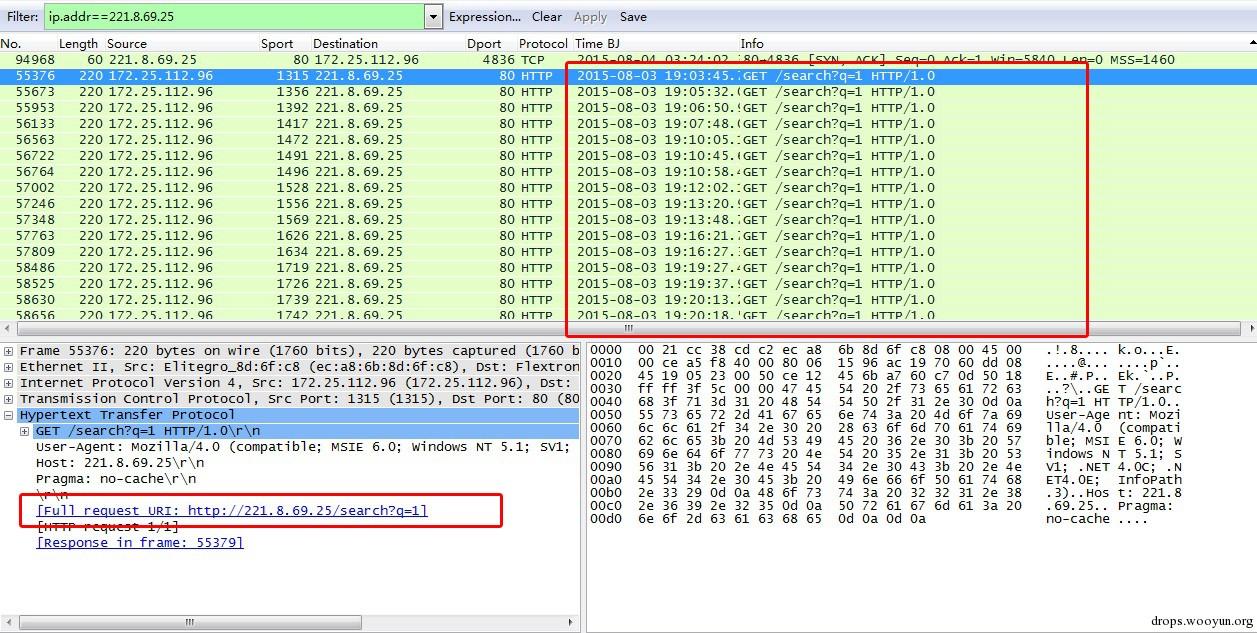Clear the display filter
Image resolution: width=1257 pixels, height=633 pixels.
coord(547,17)
